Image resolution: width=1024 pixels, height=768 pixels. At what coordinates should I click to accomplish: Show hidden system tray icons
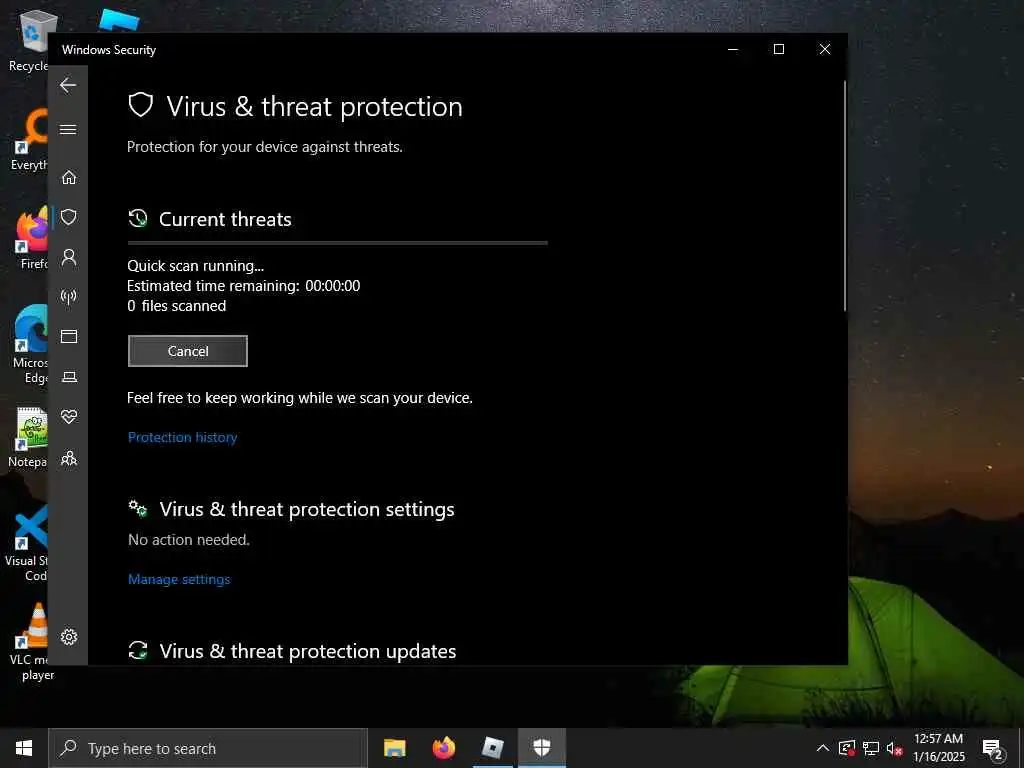click(x=823, y=748)
